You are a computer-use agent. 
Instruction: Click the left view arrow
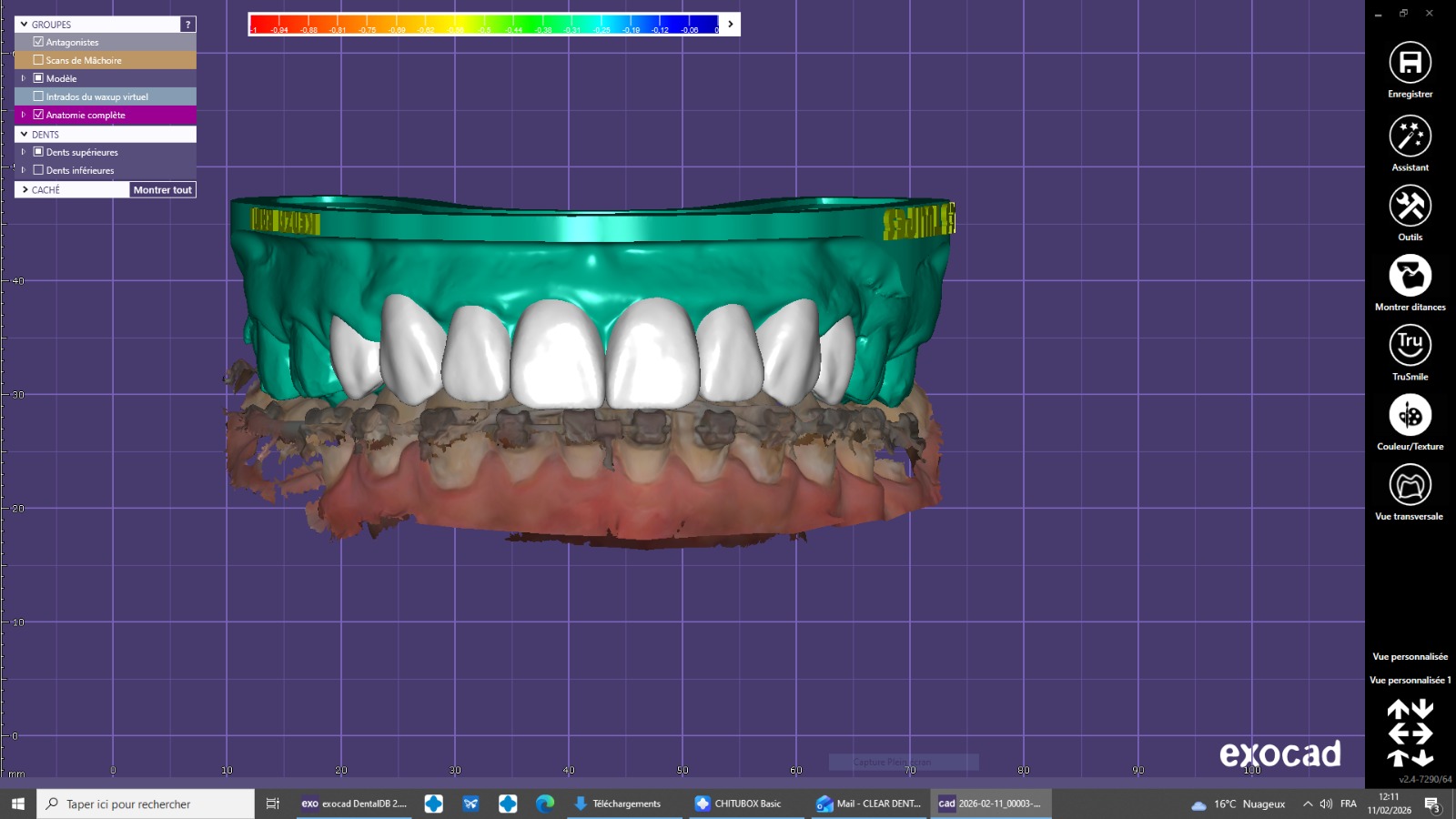point(1399,733)
